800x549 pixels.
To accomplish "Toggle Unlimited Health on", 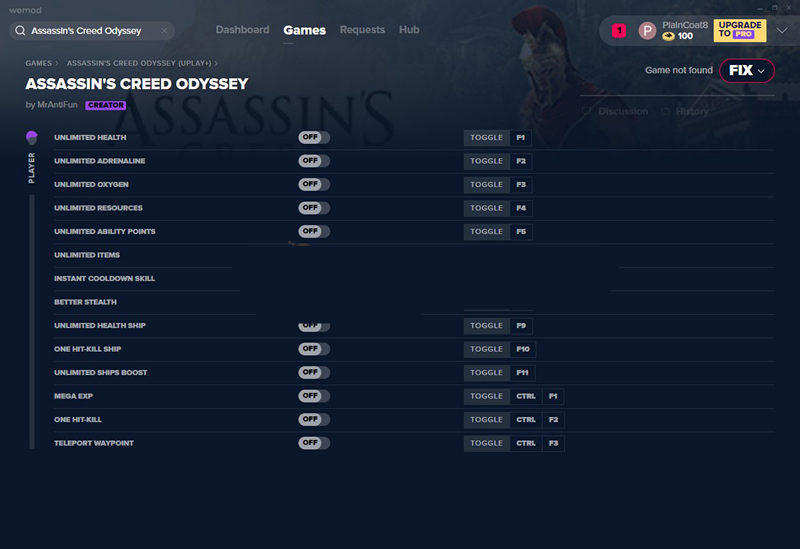I will [x=314, y=137].
